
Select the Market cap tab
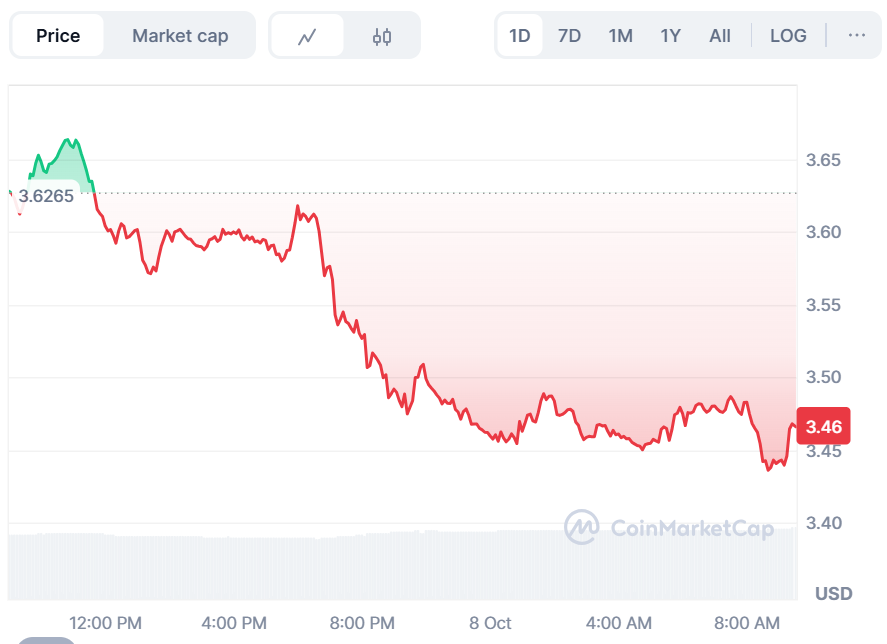(x=180, y=36)
